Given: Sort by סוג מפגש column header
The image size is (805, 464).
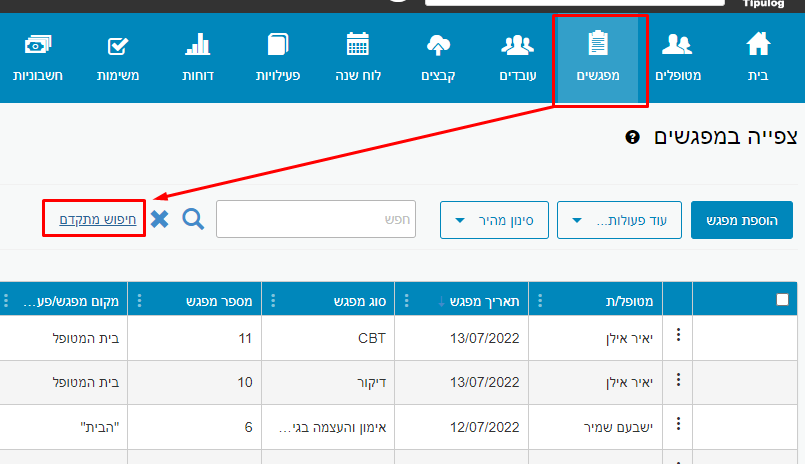Looking at the screenshot, I should click(x=360, y=301).
